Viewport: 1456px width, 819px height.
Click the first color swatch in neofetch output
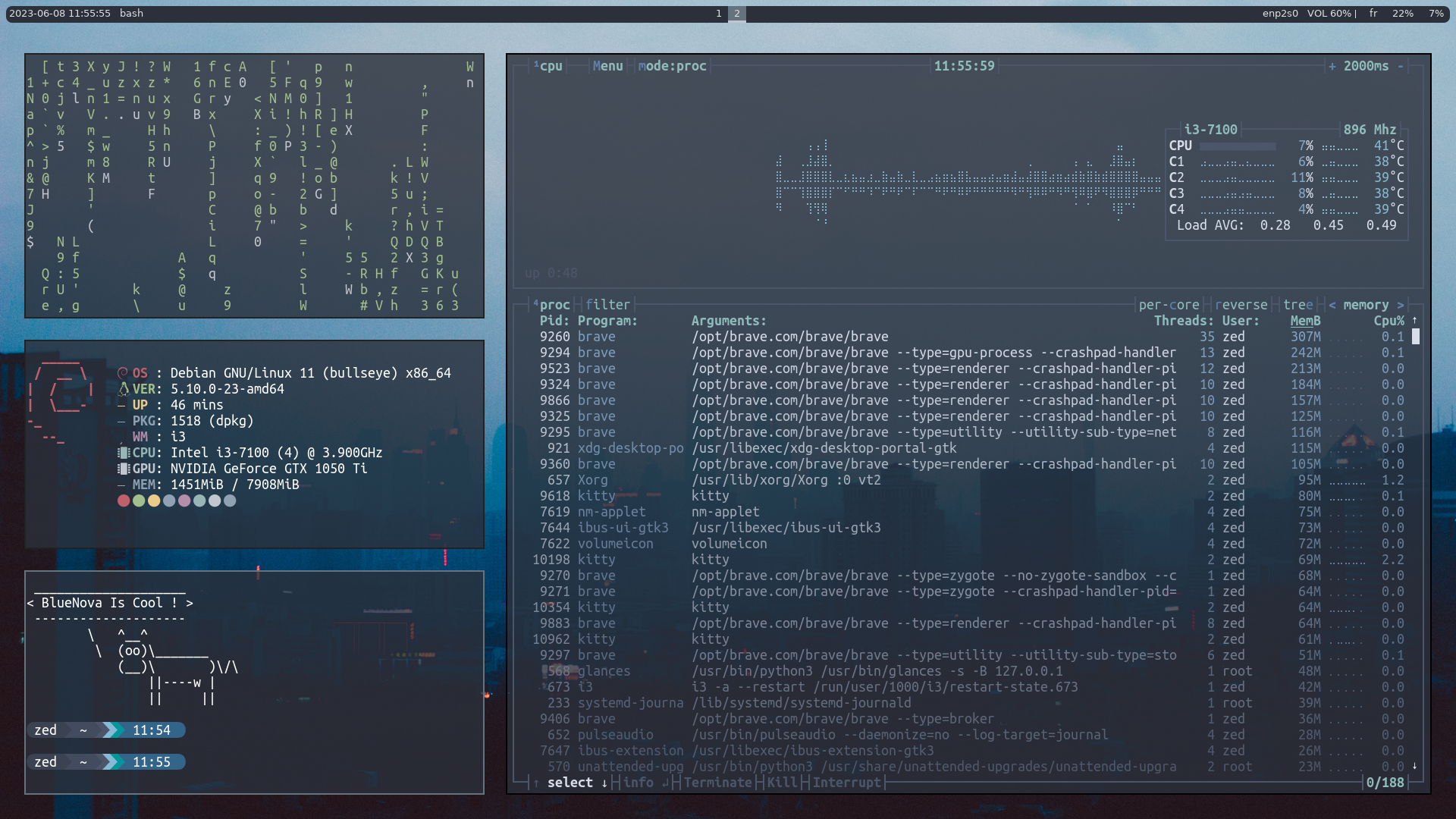[x=124, y=500]
